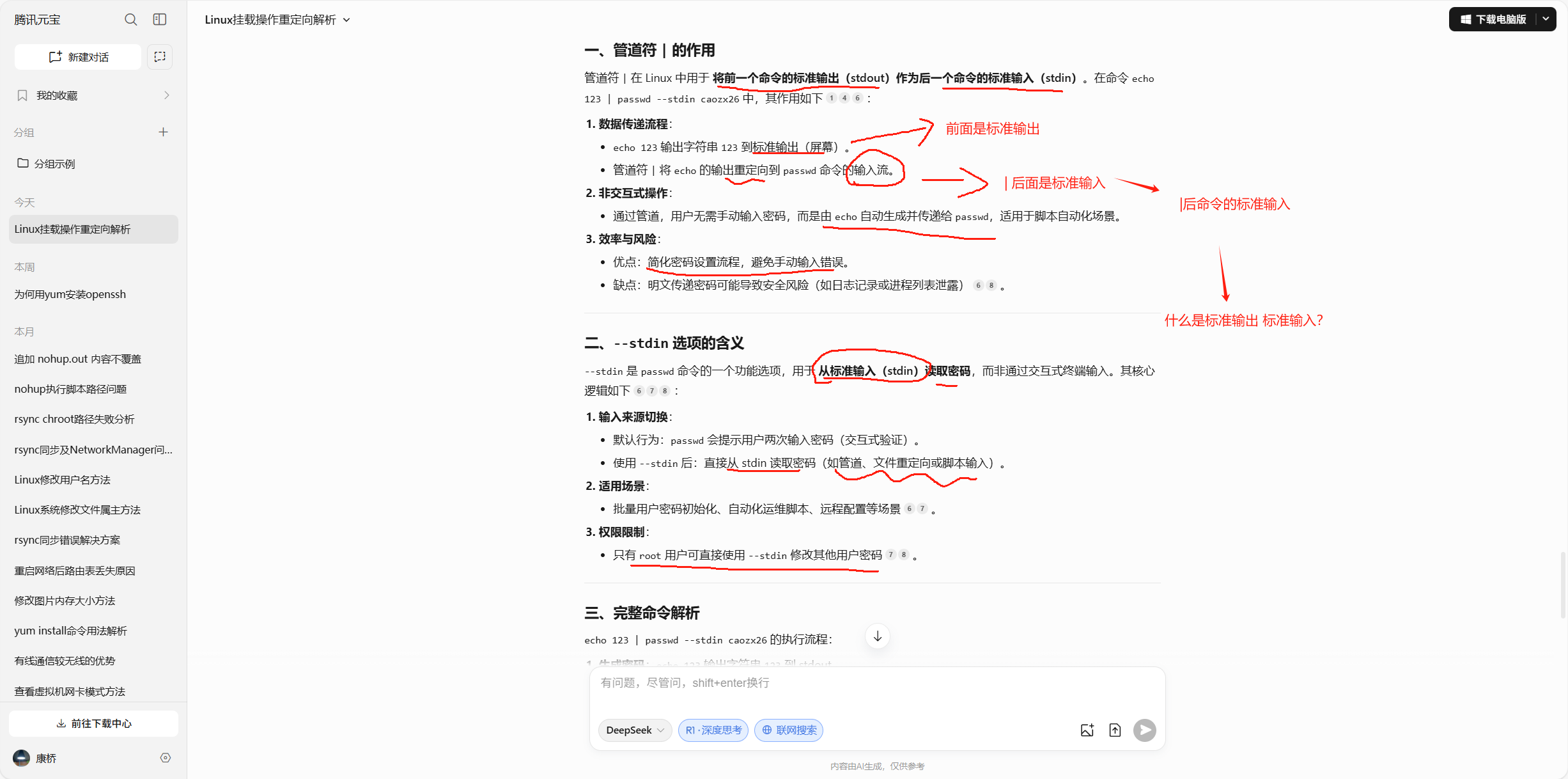This screenshot has width=1568, height=779.
Task: Toggle the web search option
Action: coord(789,730)
